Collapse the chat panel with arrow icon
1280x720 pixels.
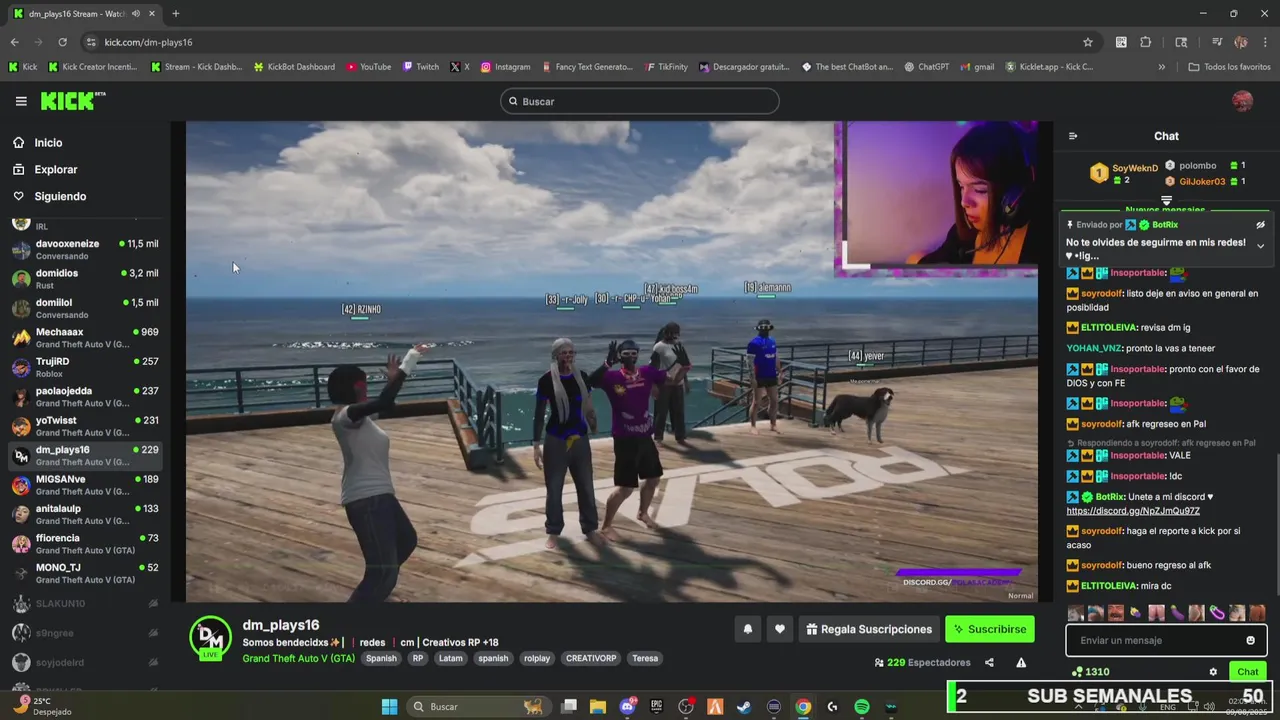coord(1073,136)
